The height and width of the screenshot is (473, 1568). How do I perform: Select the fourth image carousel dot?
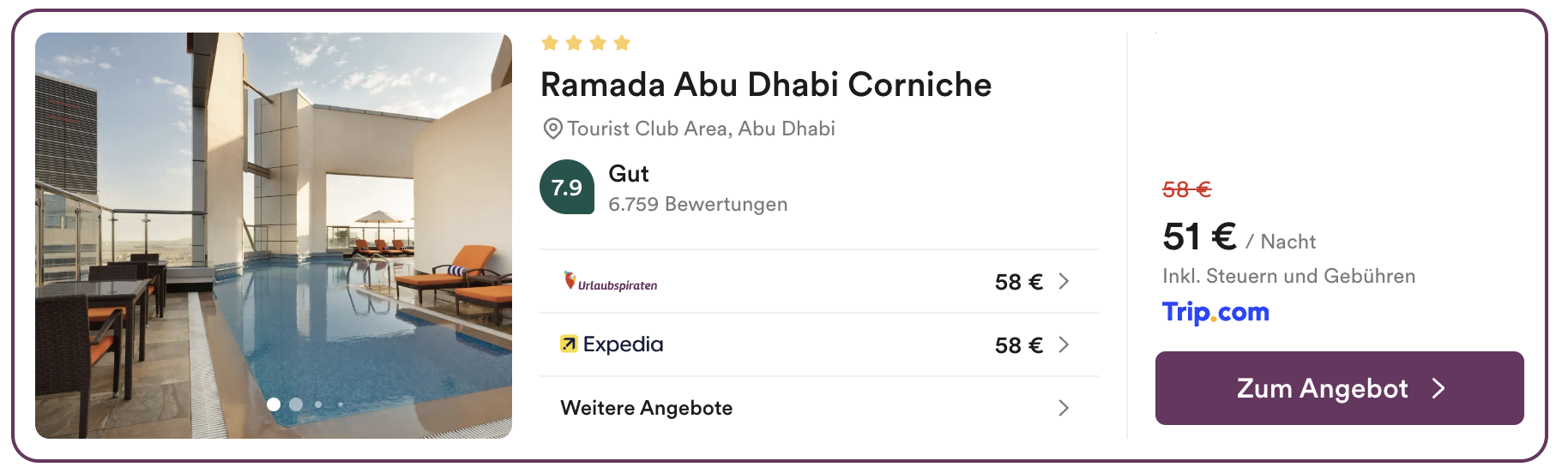click(x=341, y=404)
